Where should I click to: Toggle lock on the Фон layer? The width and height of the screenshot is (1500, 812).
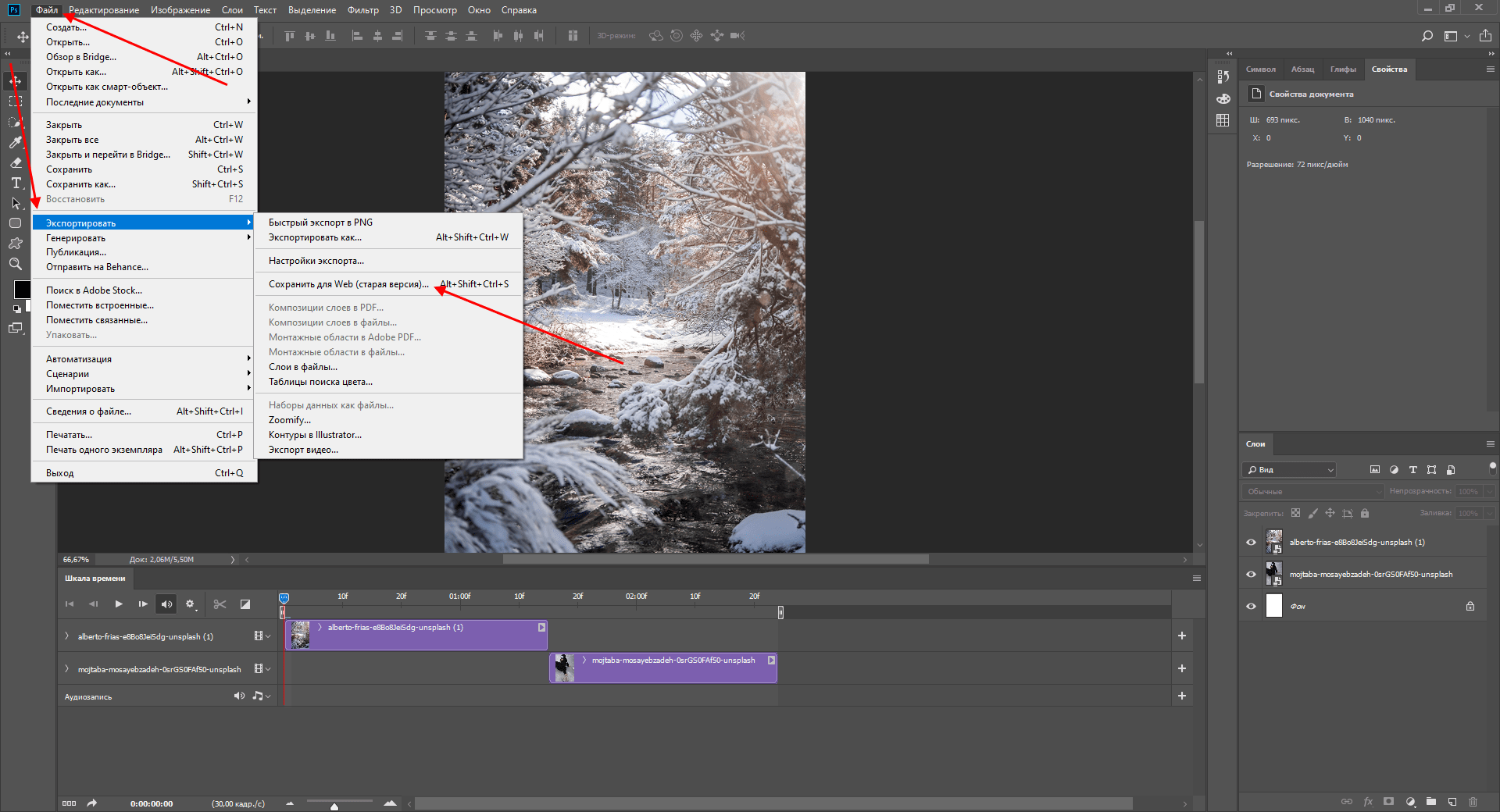point(1470,606)
